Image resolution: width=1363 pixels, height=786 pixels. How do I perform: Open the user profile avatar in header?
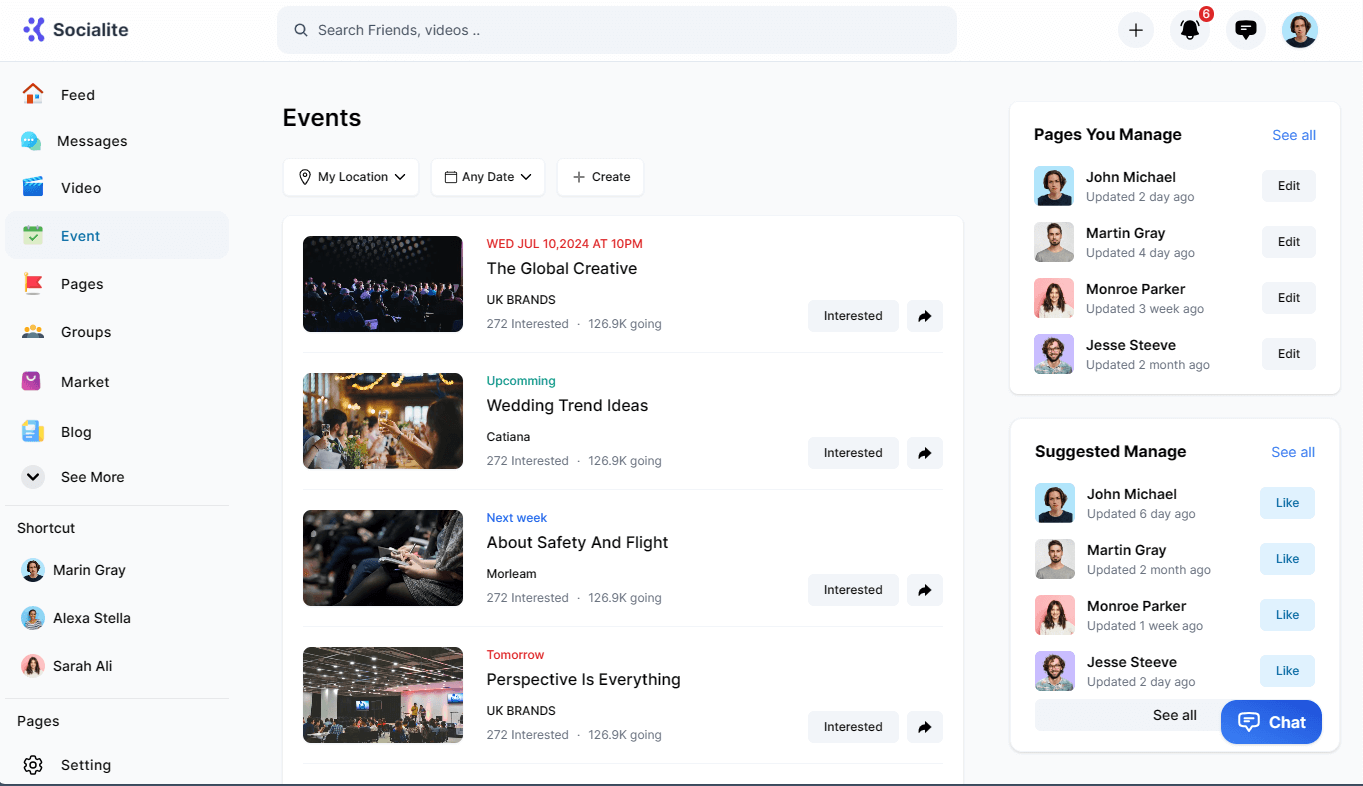[x=1299, y=30]
